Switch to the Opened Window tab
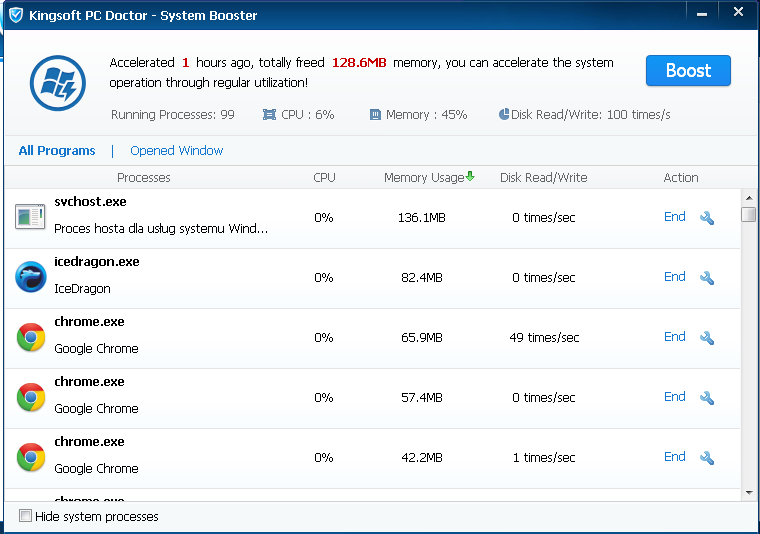The width and height of the screenshot is (760, 534). pyautogui.click(x=177, y=151)
